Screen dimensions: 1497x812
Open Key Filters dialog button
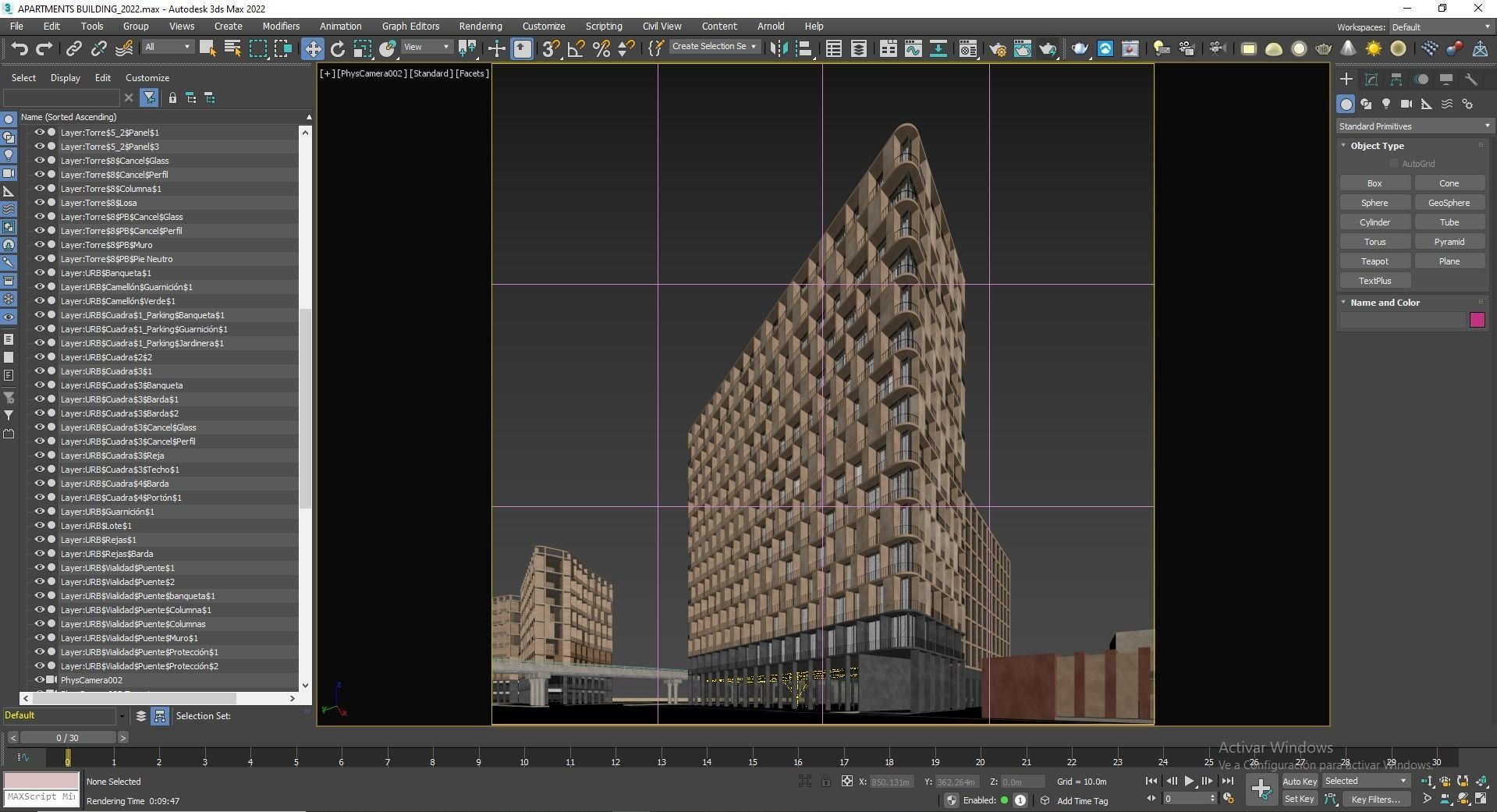[1375, 799]
